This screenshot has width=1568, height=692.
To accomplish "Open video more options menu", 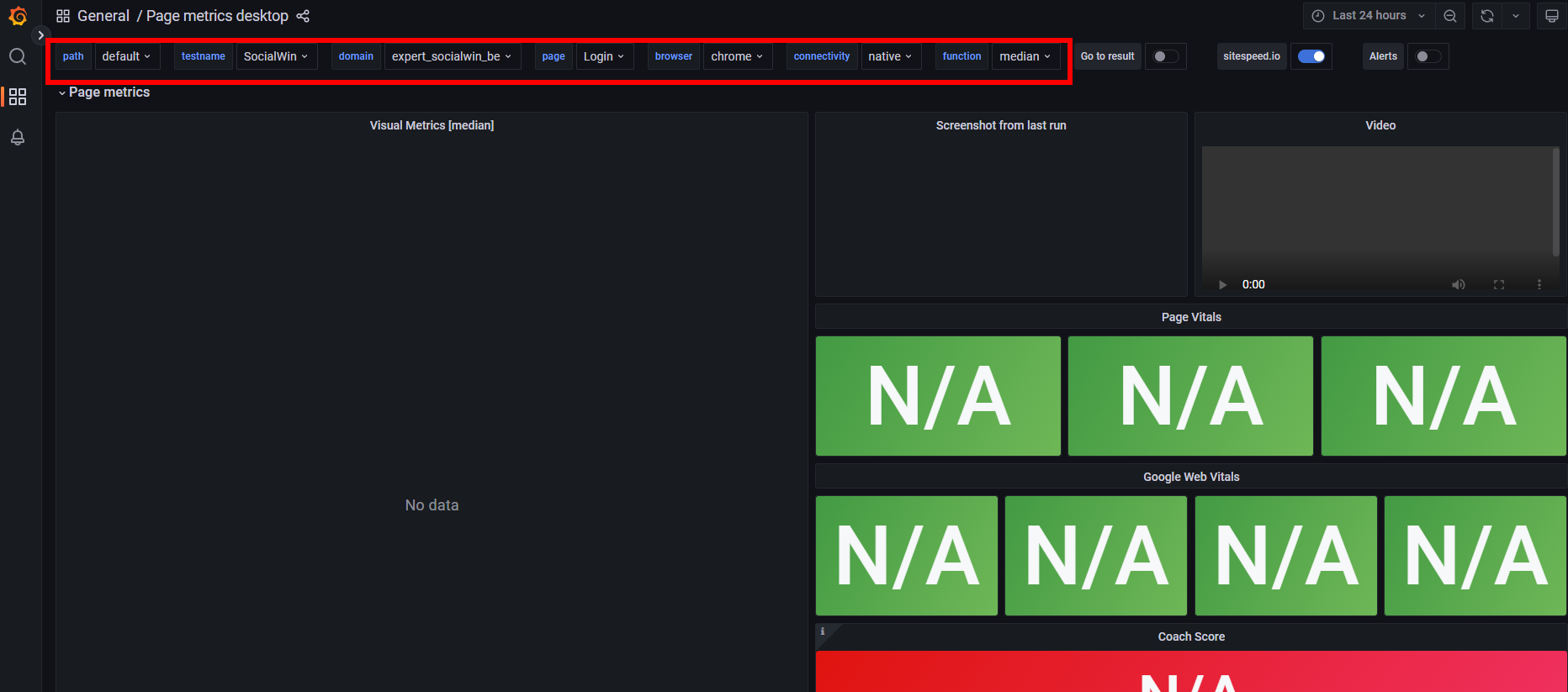I will click(x=1539, y=284).
